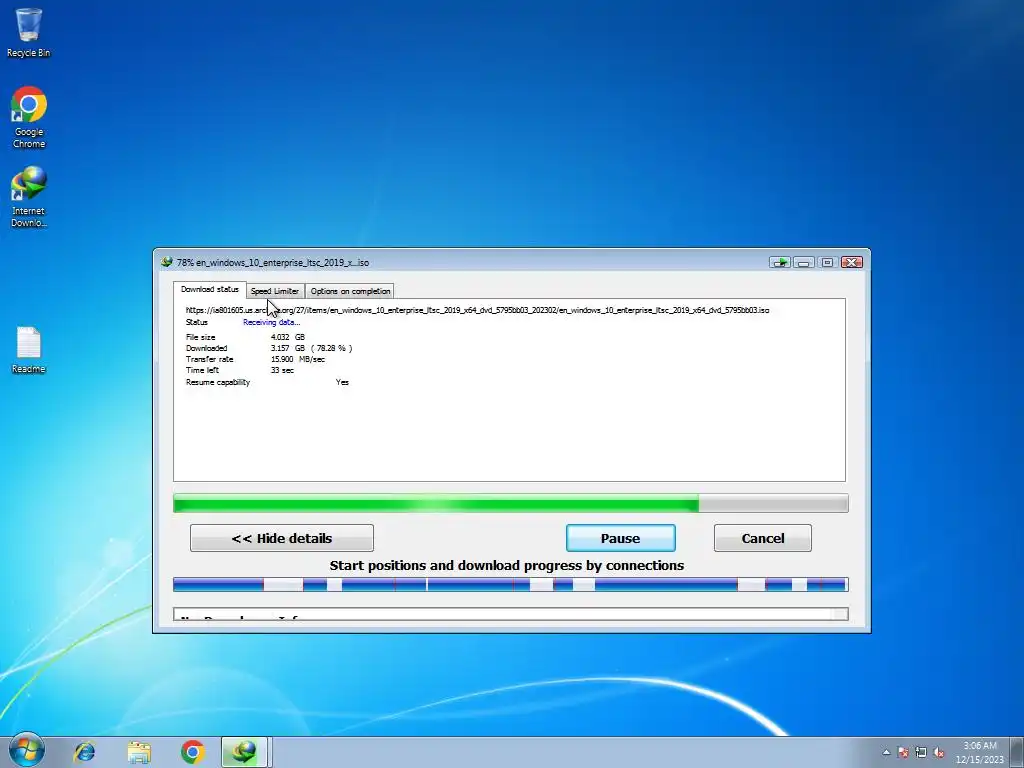Click the window title '78% en_windows_10_enterprise...'
1024x768 pixels.
pos(273,263)
